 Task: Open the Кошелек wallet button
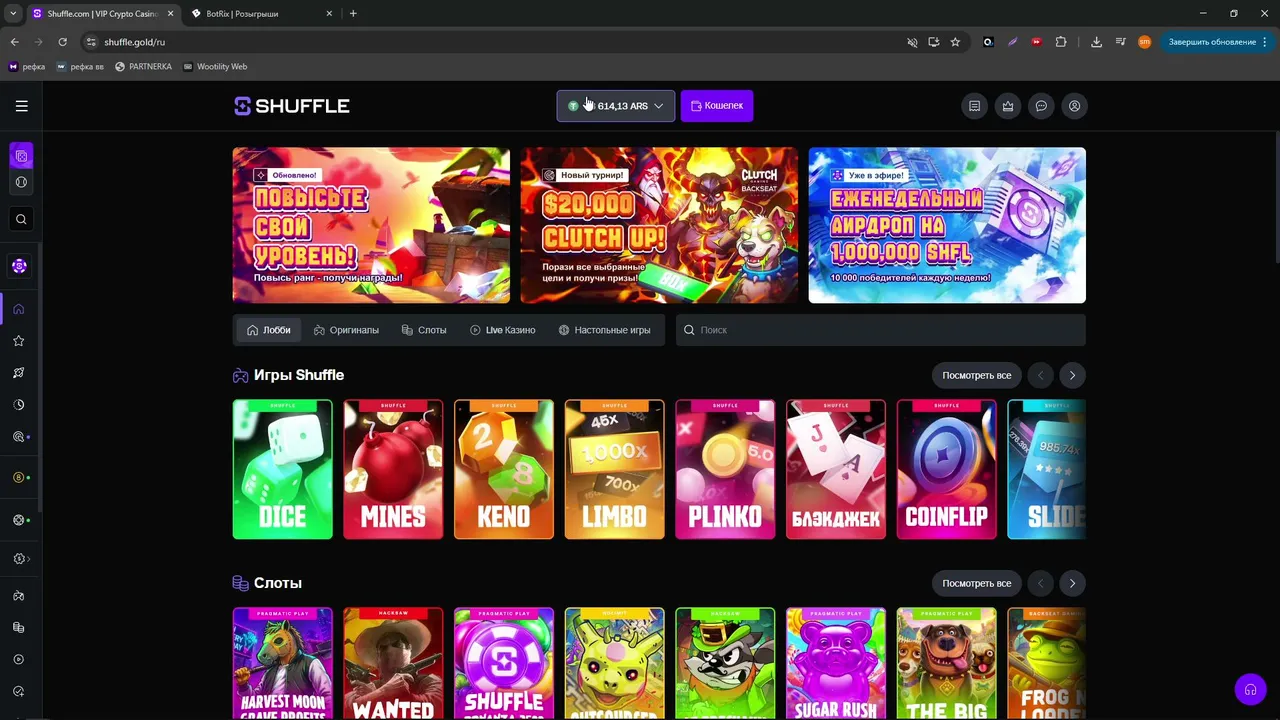[x=717, y=106]
